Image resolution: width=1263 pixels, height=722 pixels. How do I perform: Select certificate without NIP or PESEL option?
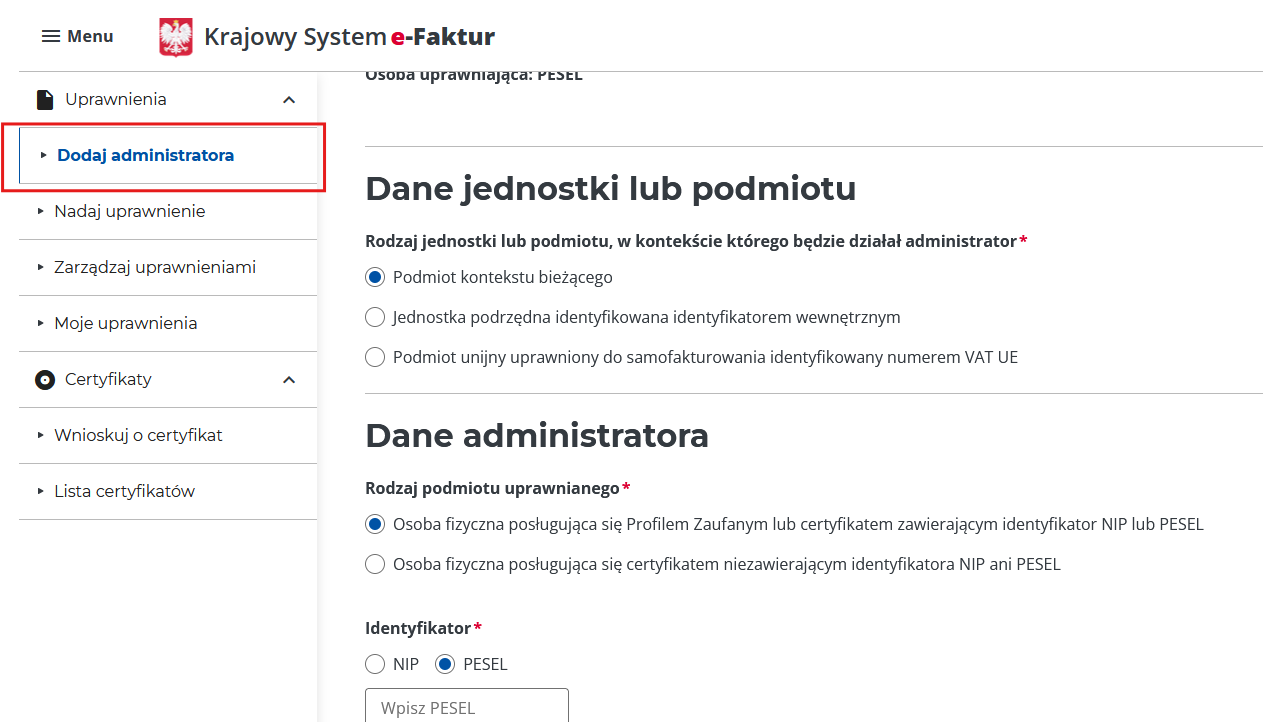tap(375, 564)
